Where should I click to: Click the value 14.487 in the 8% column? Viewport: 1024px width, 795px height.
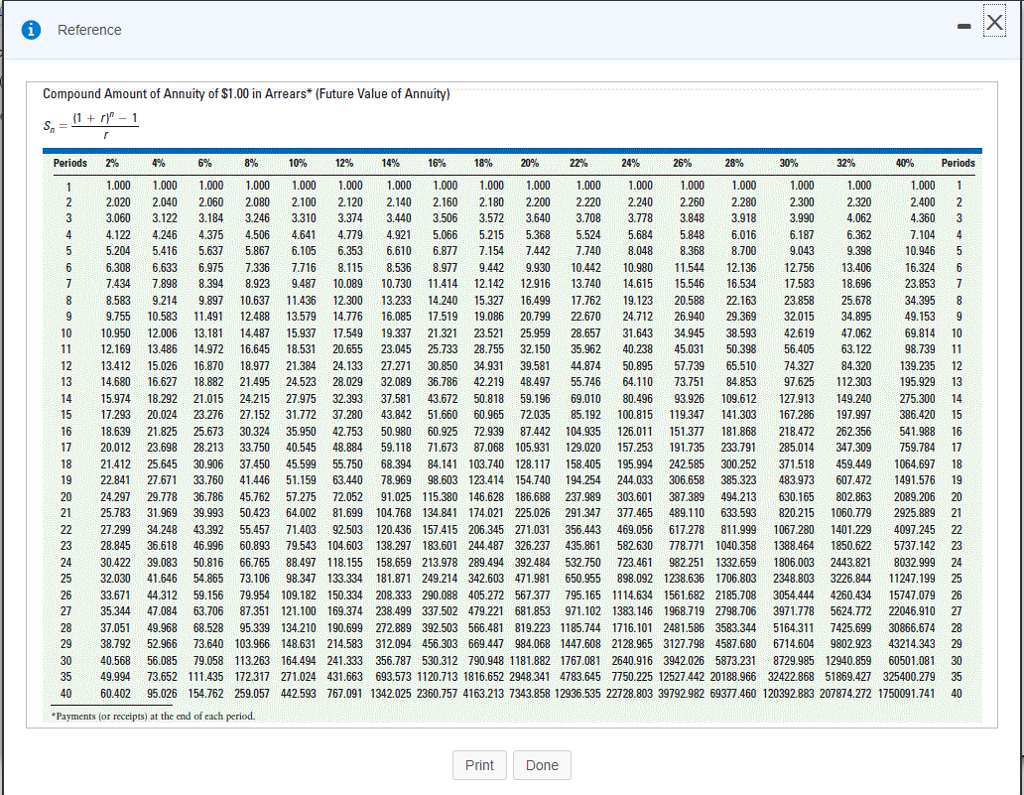[x=255, y=333]
